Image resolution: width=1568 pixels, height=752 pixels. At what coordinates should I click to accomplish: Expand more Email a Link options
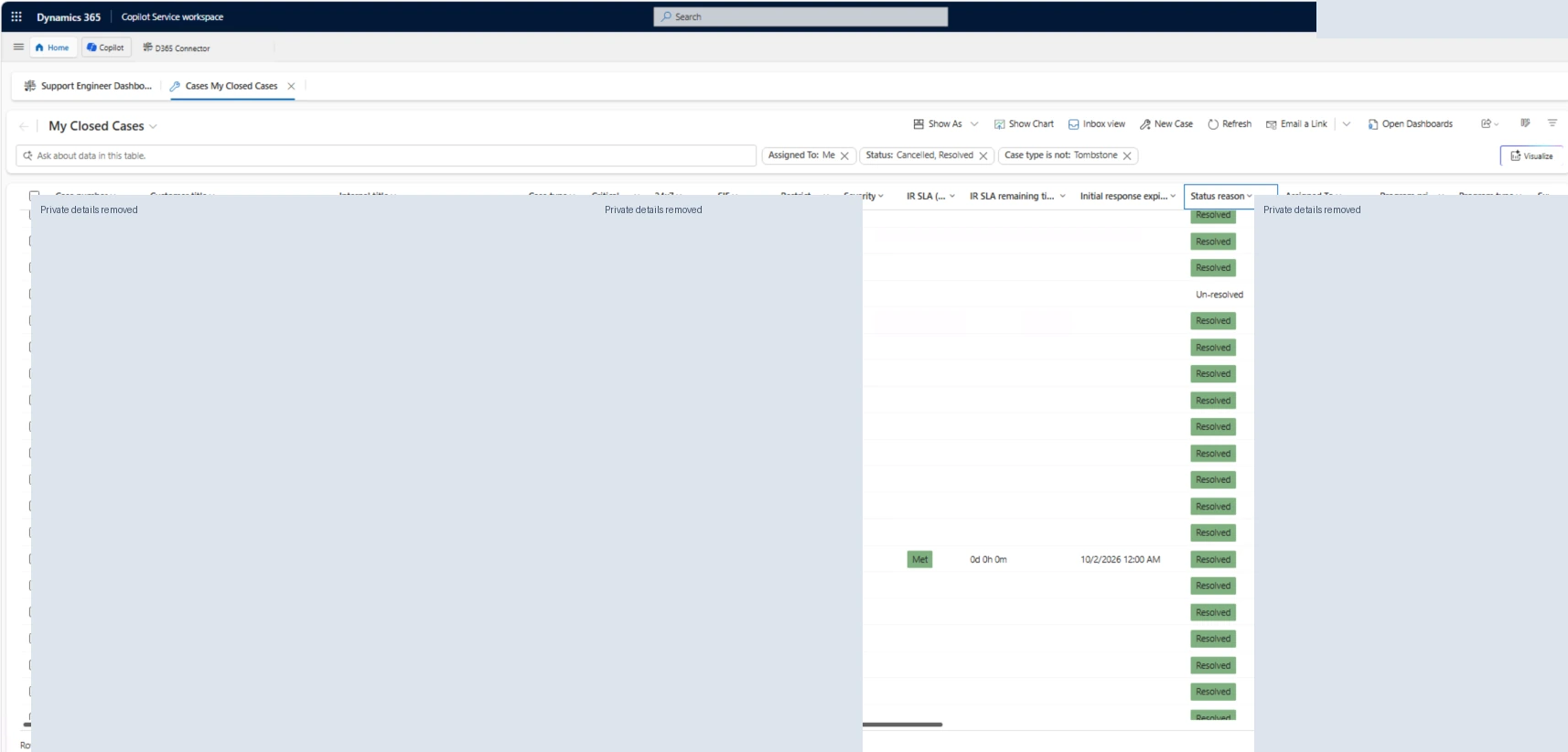(1347, 124)
